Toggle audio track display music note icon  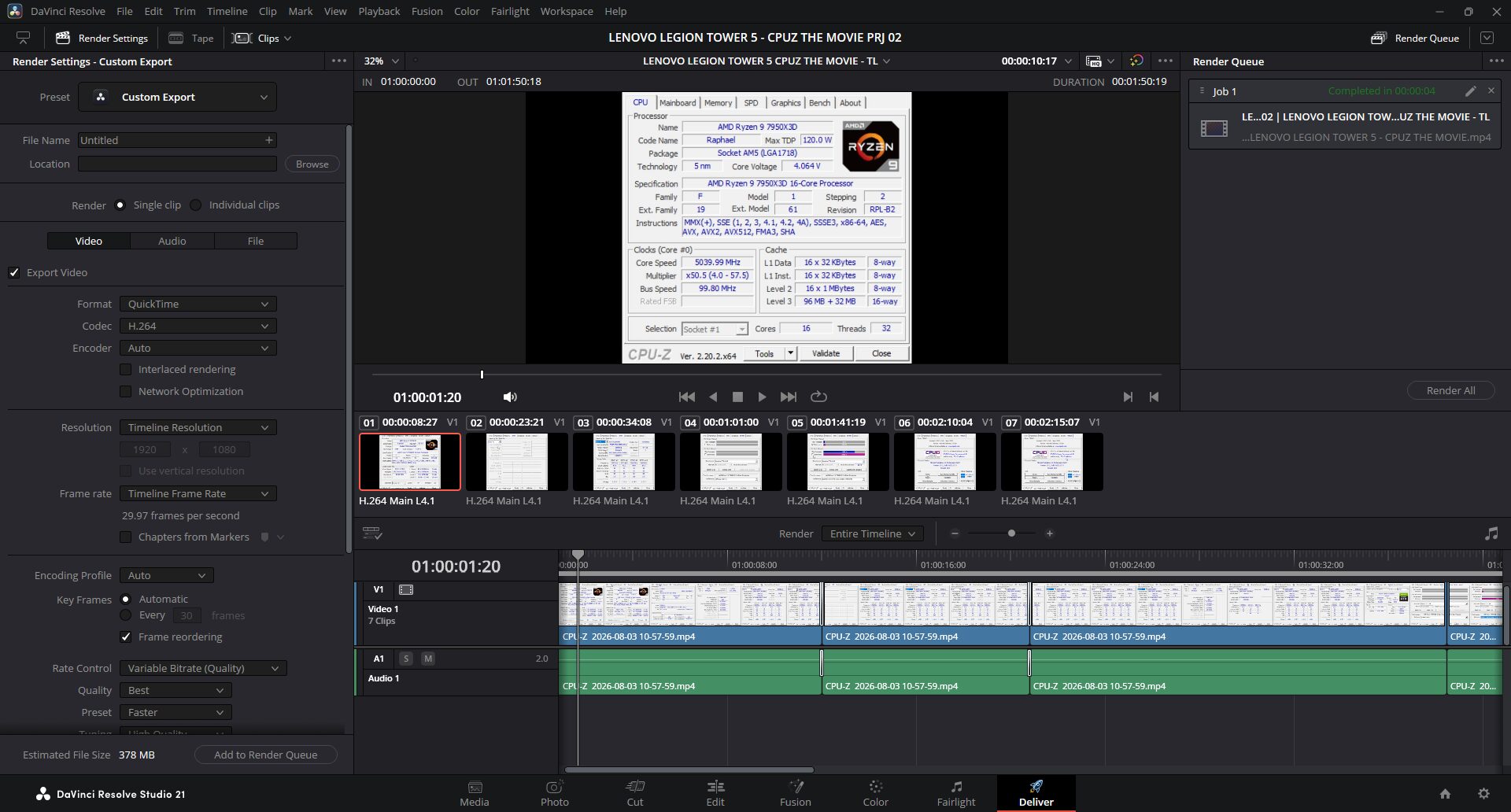pos(1491,533)
